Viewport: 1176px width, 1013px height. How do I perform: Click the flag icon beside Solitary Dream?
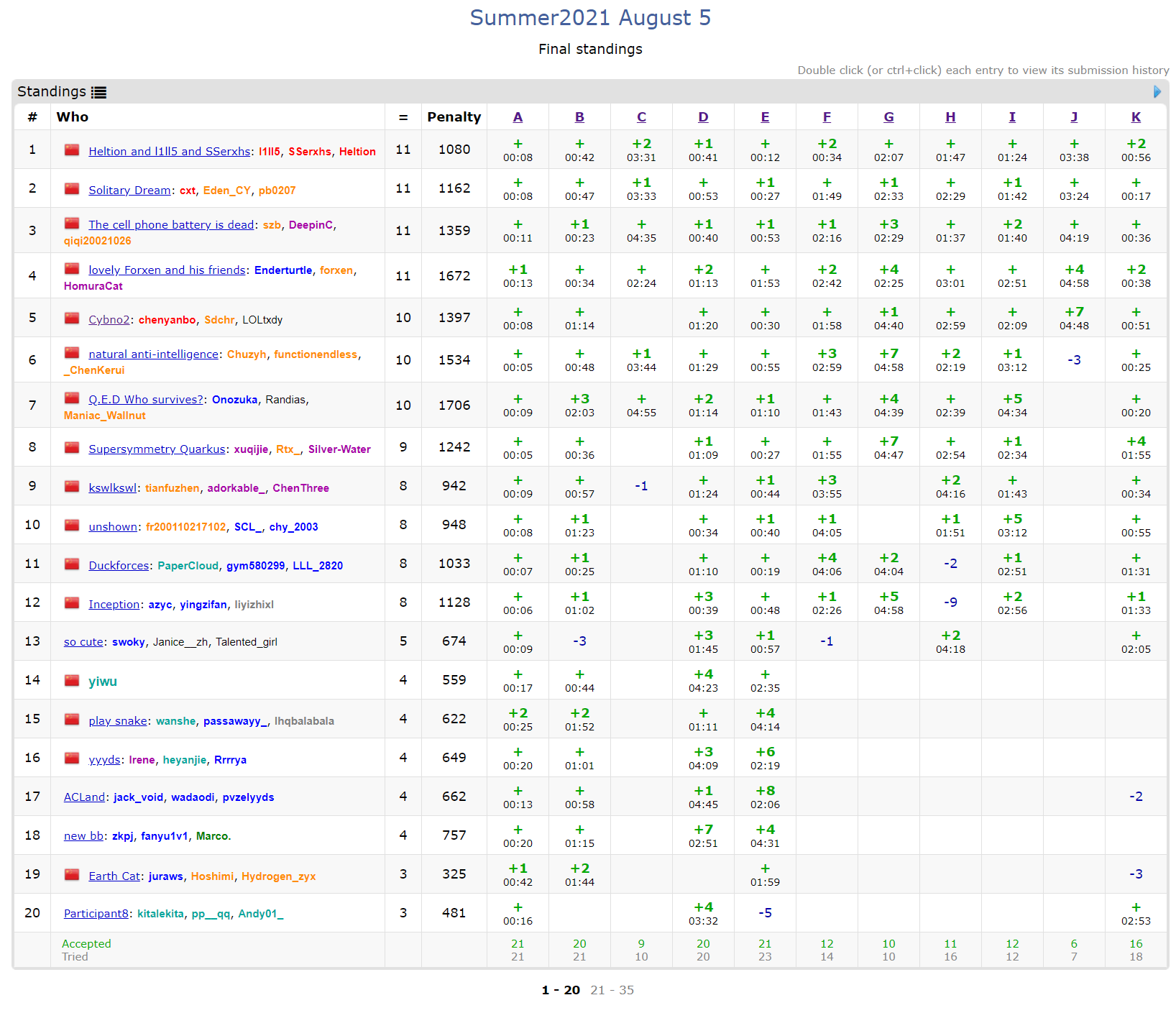click(x=72, y=189)
